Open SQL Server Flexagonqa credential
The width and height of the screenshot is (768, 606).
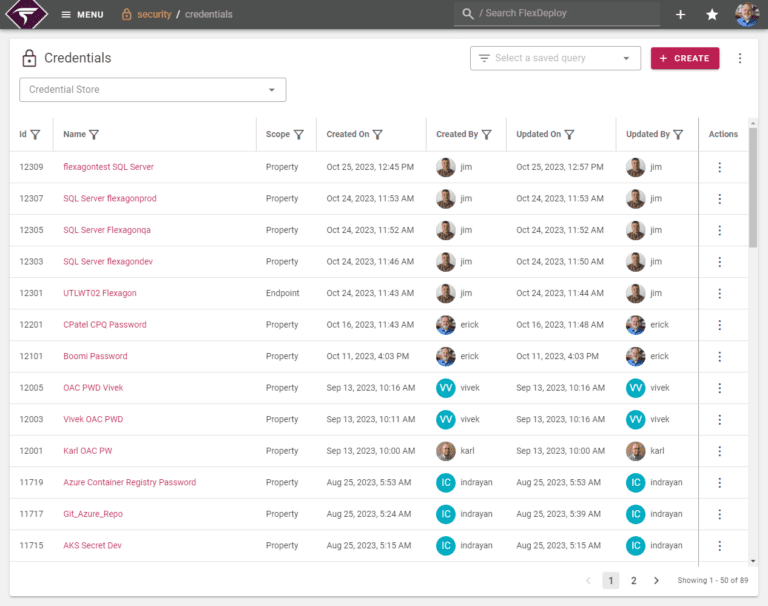107,230
